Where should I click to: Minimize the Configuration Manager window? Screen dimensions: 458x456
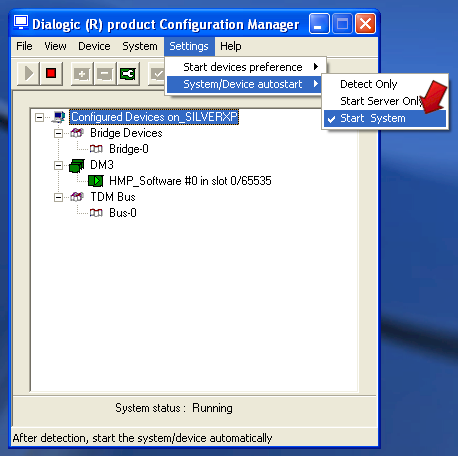point(319,24)
